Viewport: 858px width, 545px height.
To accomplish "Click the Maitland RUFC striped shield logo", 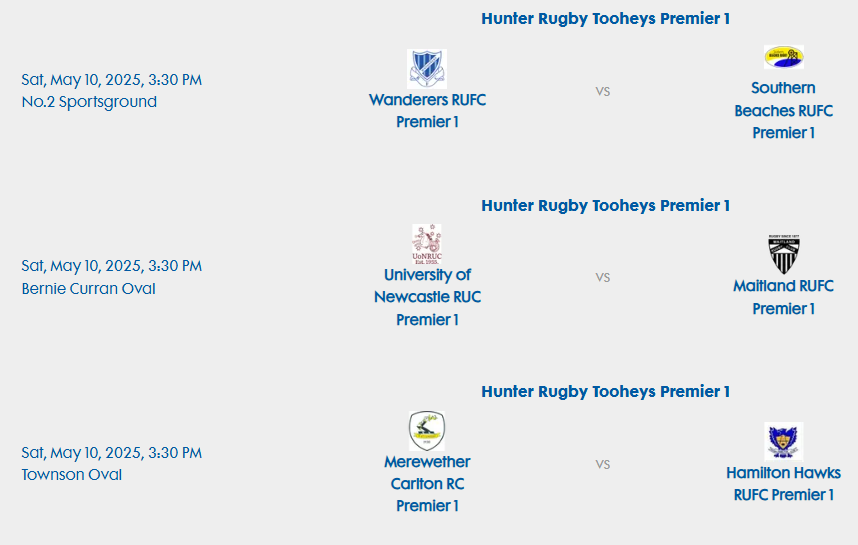I will [784, 254].
